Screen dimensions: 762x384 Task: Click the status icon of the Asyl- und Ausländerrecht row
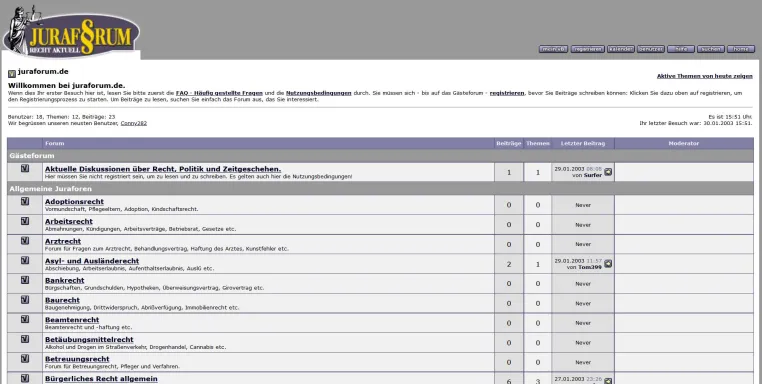(x=25, y=261)
